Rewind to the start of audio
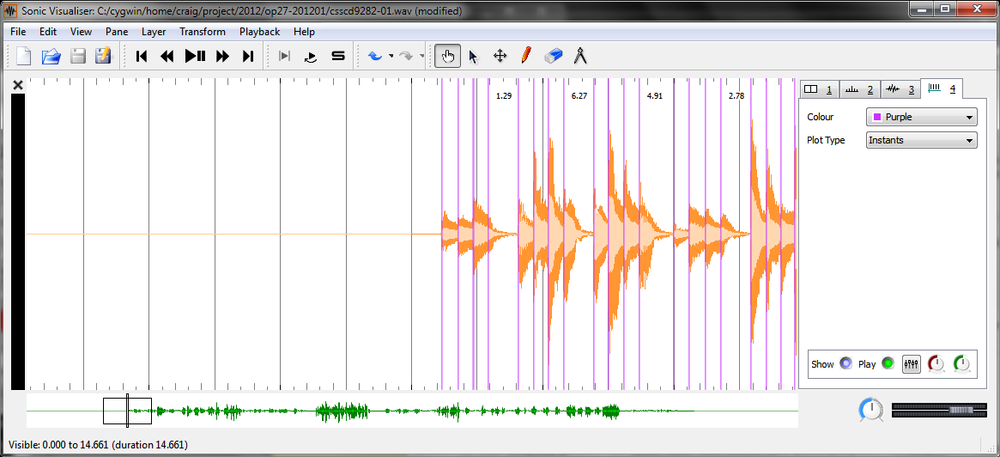Image resolution: width=1000 pixels, height=457 pixels. 141,56
